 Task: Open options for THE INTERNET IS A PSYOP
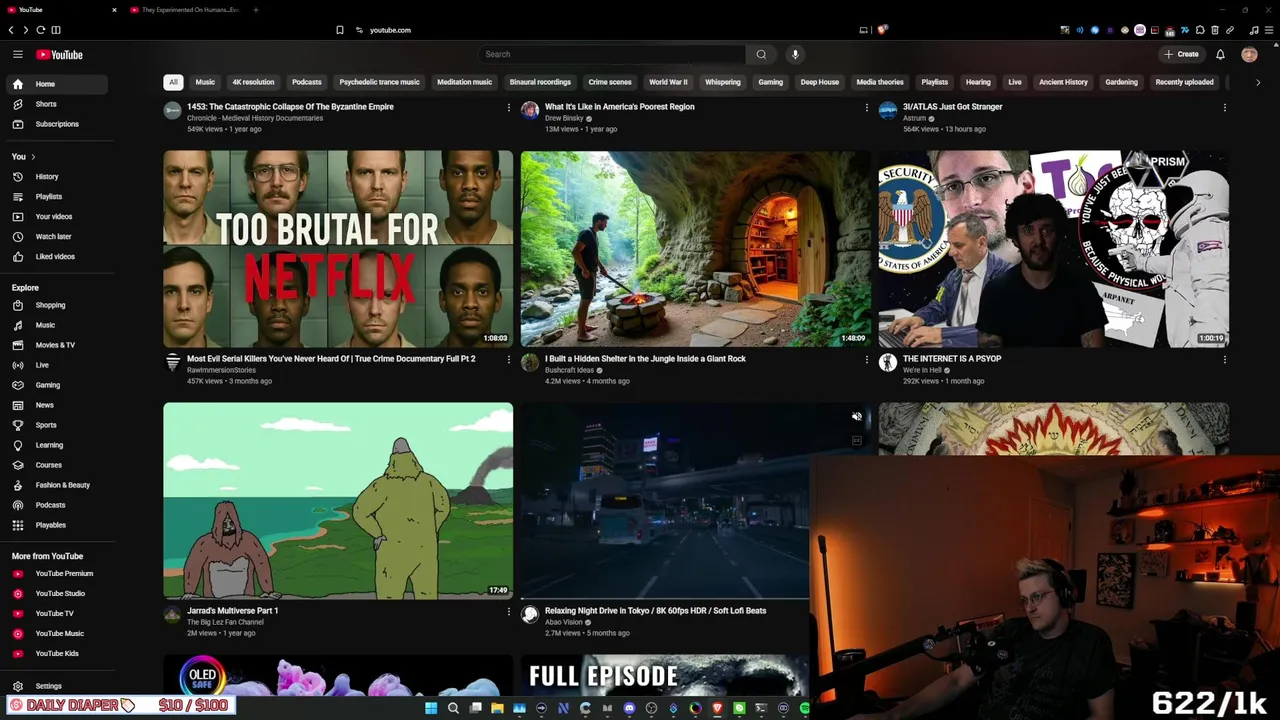1224,359
